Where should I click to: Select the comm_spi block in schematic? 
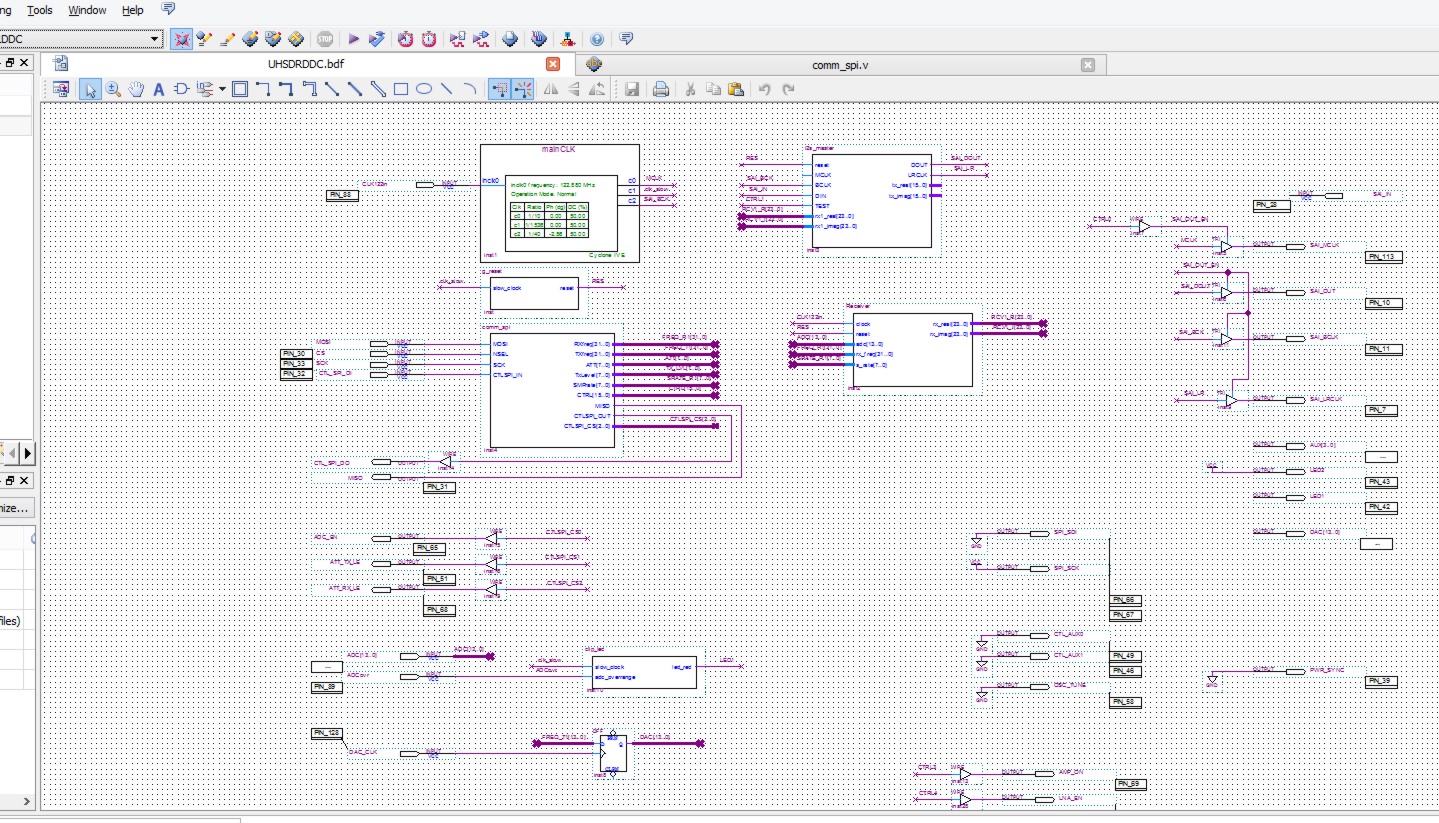tap(551, 391)
